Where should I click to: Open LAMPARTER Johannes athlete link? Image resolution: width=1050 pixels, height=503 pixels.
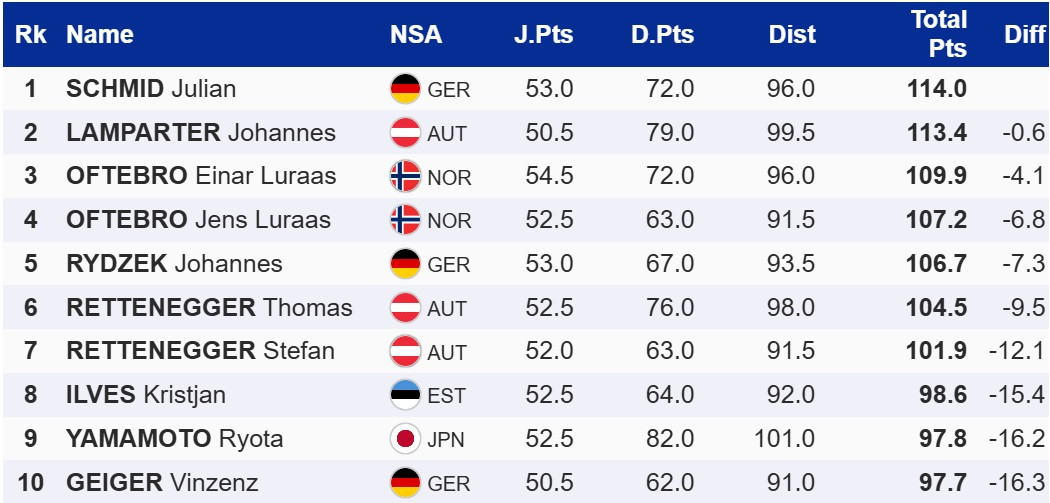(200, 133)
